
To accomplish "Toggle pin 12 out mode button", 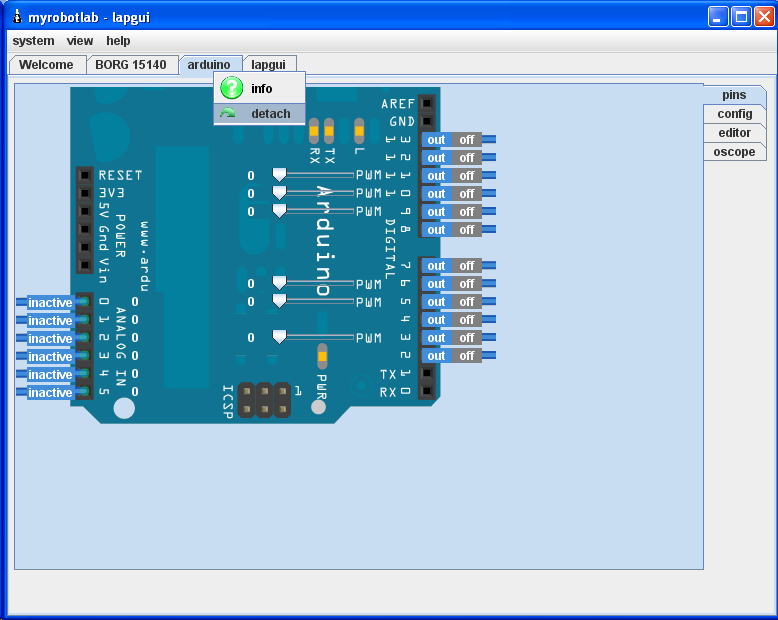I will [x=437, y=158].
